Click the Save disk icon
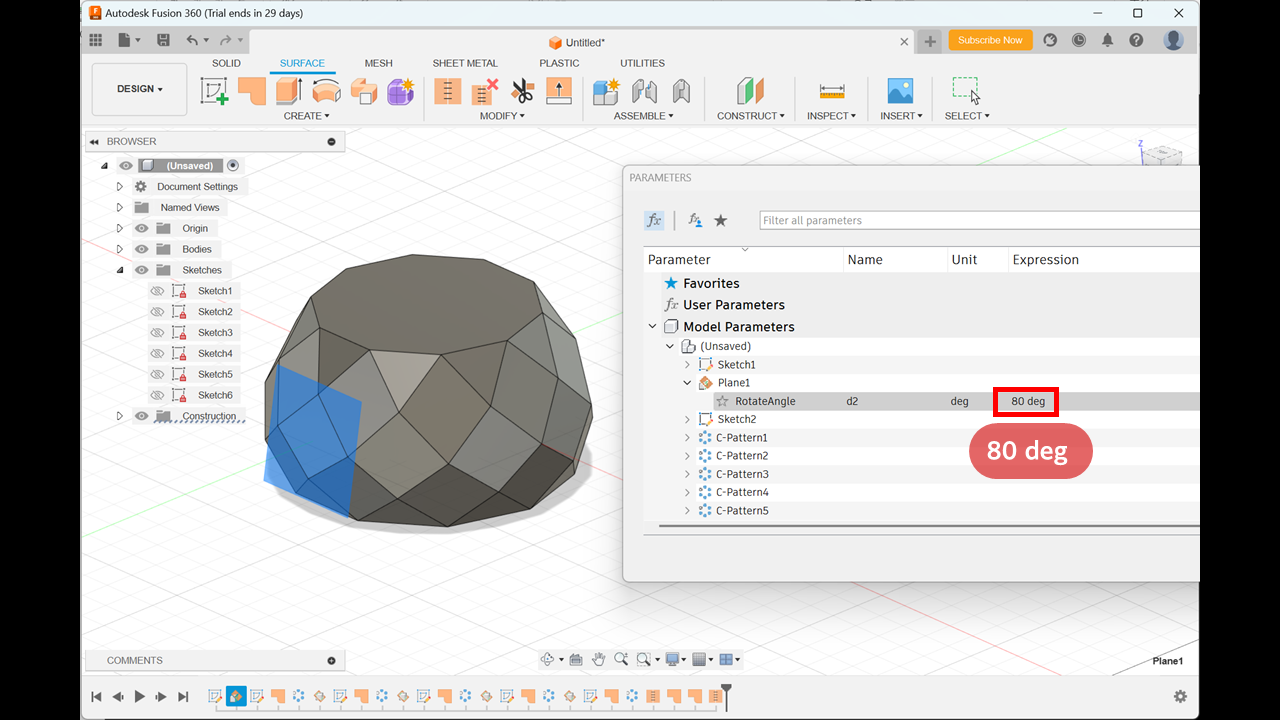The height and width of the screenshot is (720, 1280). tap(164, 40)
